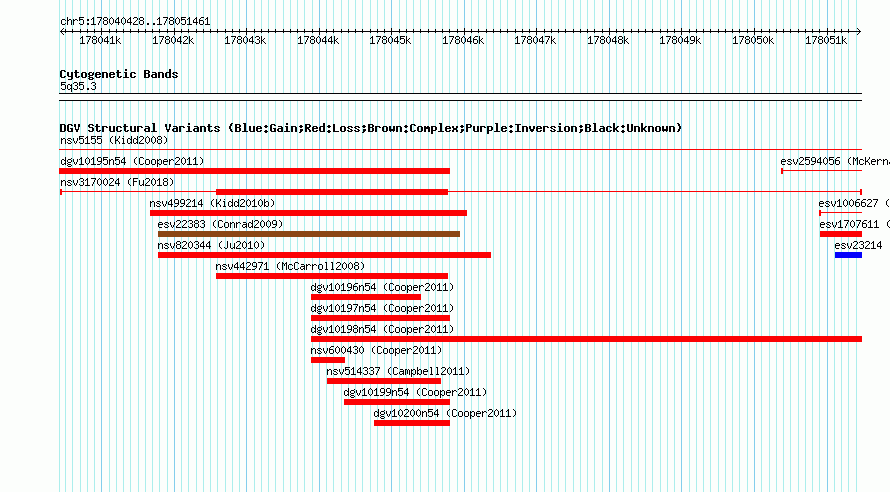Viewport: 890px width, 492px height.
Task: Click the 178043k ruler tick label
Action: [245, 40]
